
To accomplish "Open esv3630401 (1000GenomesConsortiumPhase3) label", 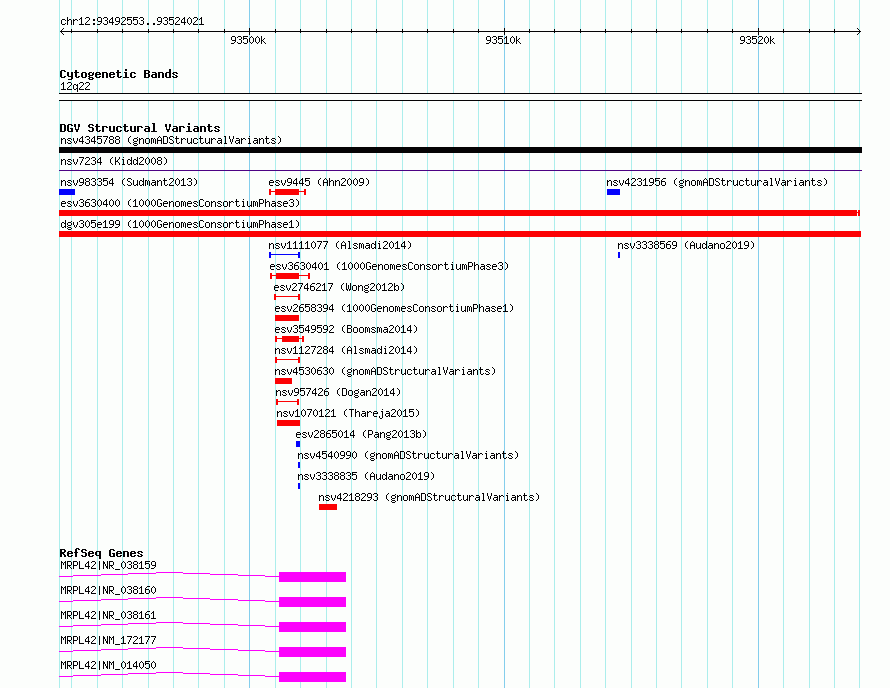I will [x=389, y=266].
